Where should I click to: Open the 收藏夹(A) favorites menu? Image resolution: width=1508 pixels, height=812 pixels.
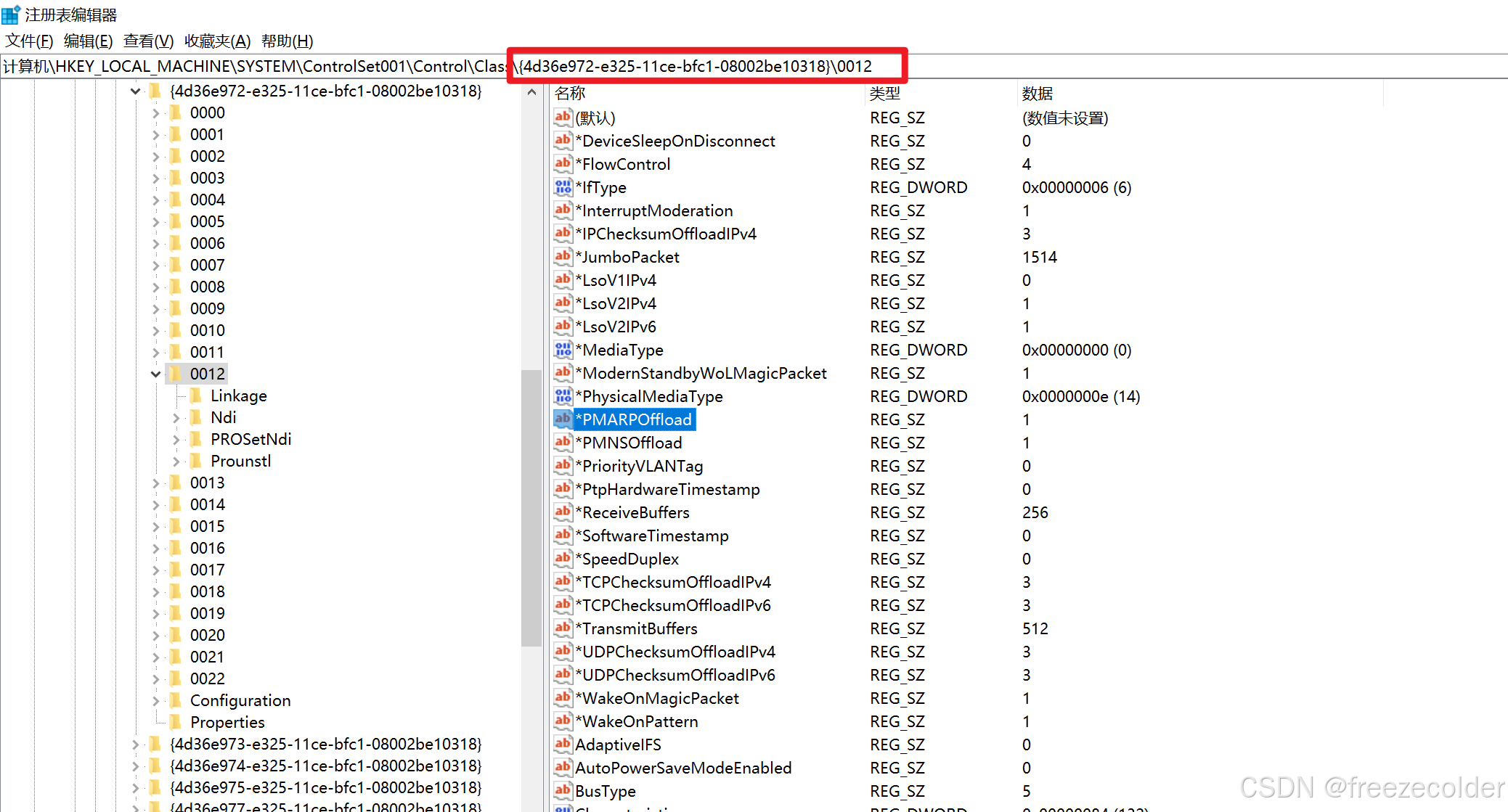pyautogui.click(x=217, y=41)
